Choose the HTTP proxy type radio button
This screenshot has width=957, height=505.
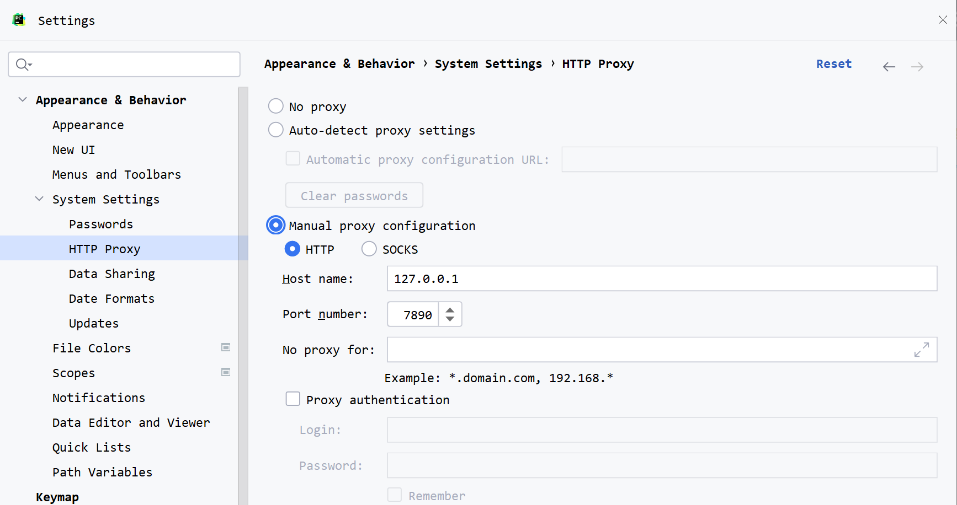pos(292,249)
